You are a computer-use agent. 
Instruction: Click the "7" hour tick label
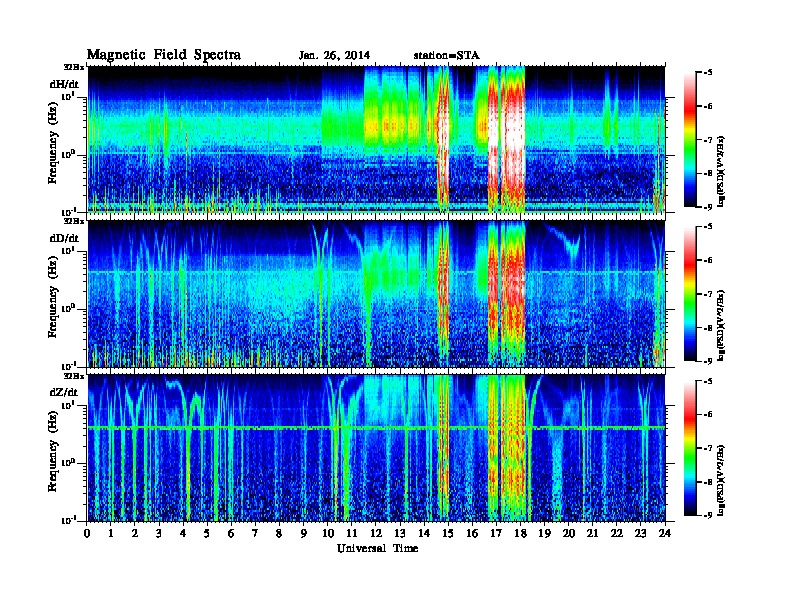click(x=255, y=534)
